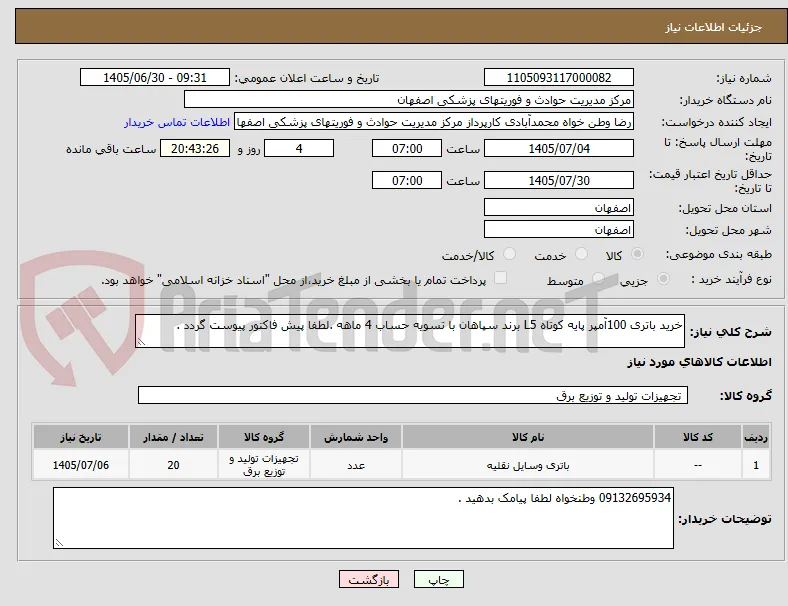The image size is (788, 606).
Task: Click the تعداد / مقدار column header
Action: 173,437
